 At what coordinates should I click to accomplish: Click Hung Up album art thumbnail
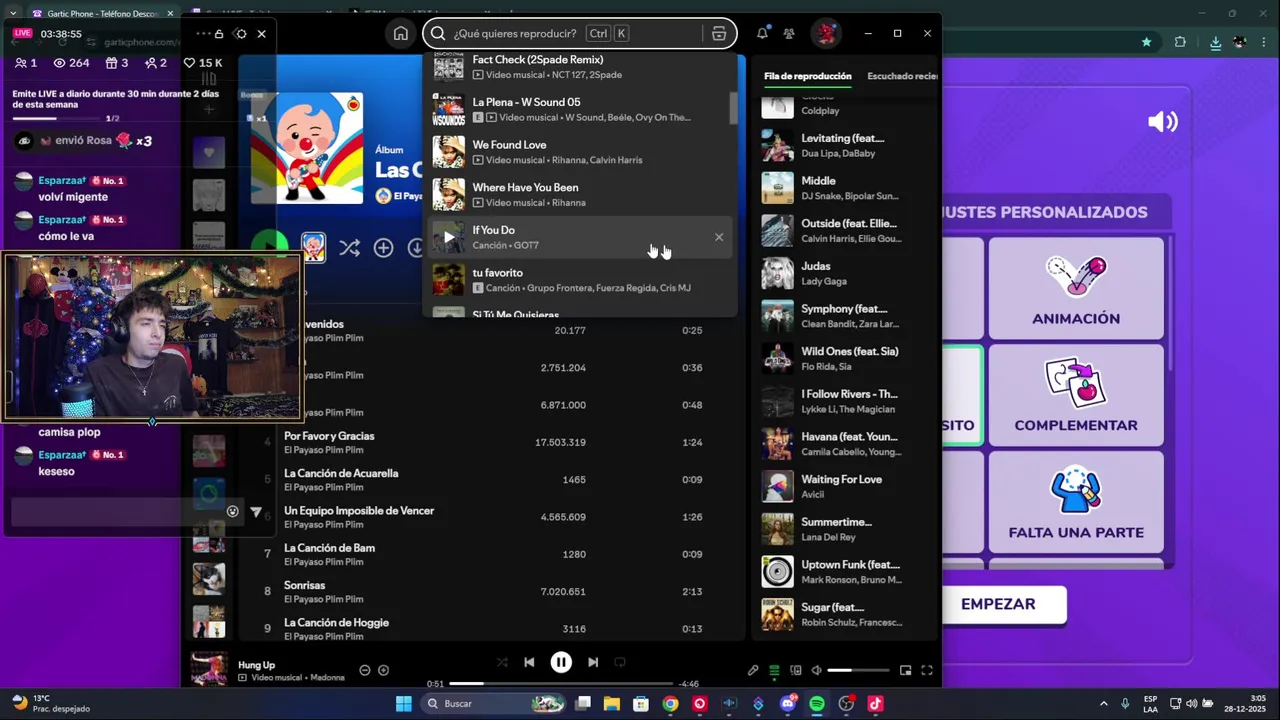click(x=209, y=669)
